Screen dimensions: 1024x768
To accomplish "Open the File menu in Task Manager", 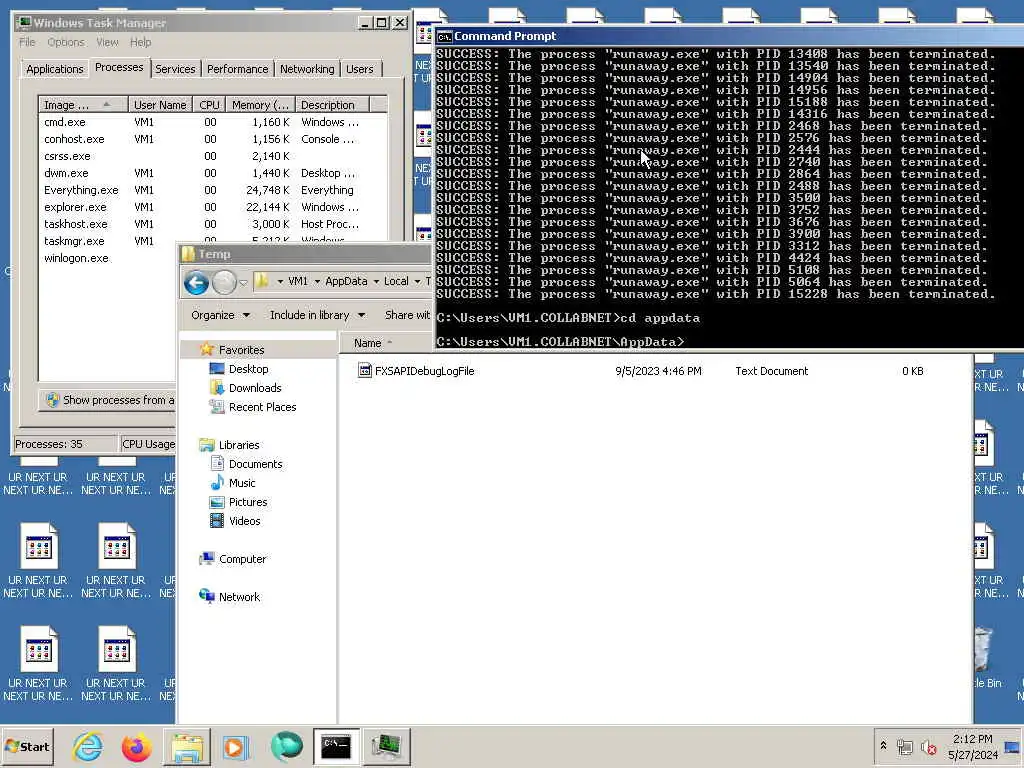I will pyautogui.click(x=27, y=42).
